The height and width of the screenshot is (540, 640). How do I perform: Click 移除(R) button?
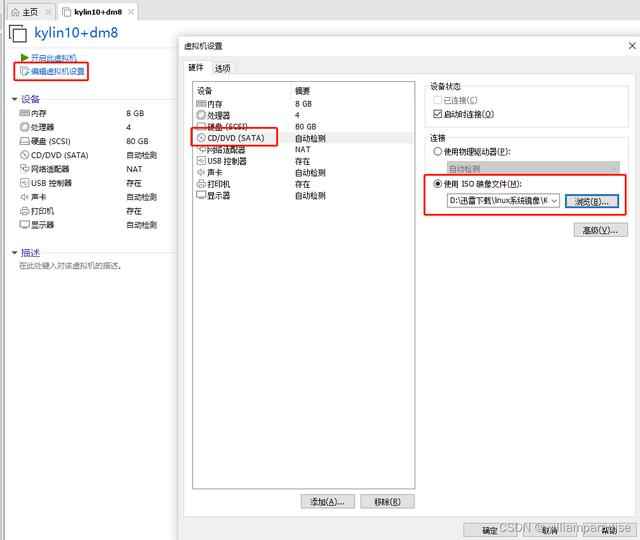tap(387, 502)
